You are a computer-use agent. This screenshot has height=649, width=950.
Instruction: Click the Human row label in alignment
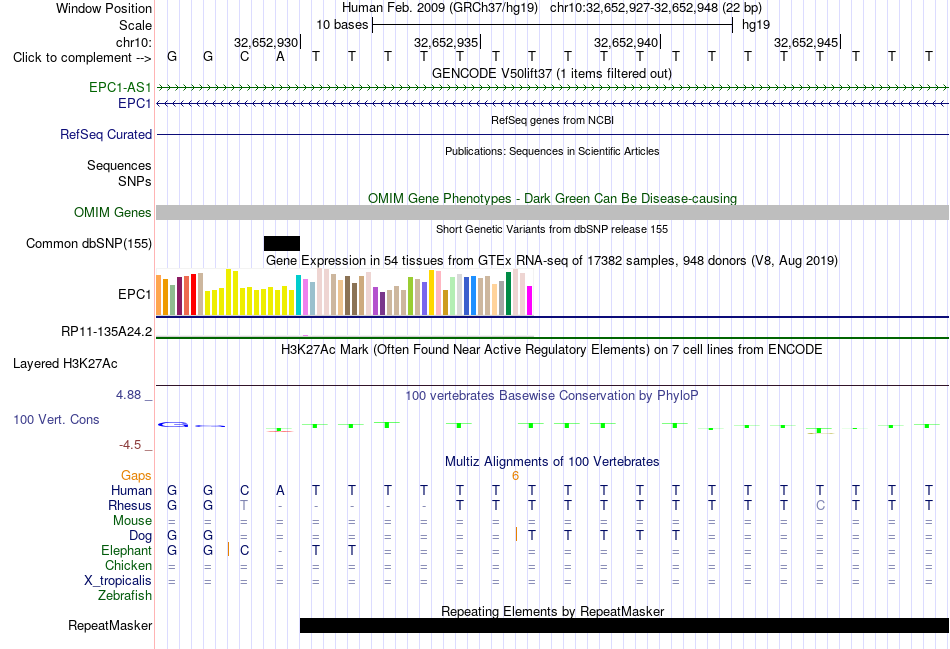[131, 490]
